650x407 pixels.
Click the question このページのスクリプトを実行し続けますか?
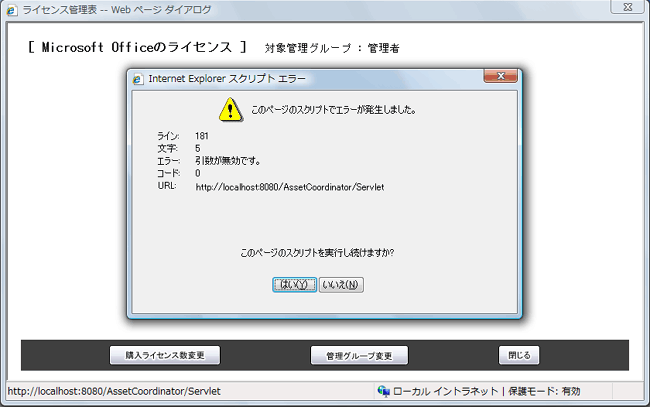pyautogui.click(x=317, y=252)
